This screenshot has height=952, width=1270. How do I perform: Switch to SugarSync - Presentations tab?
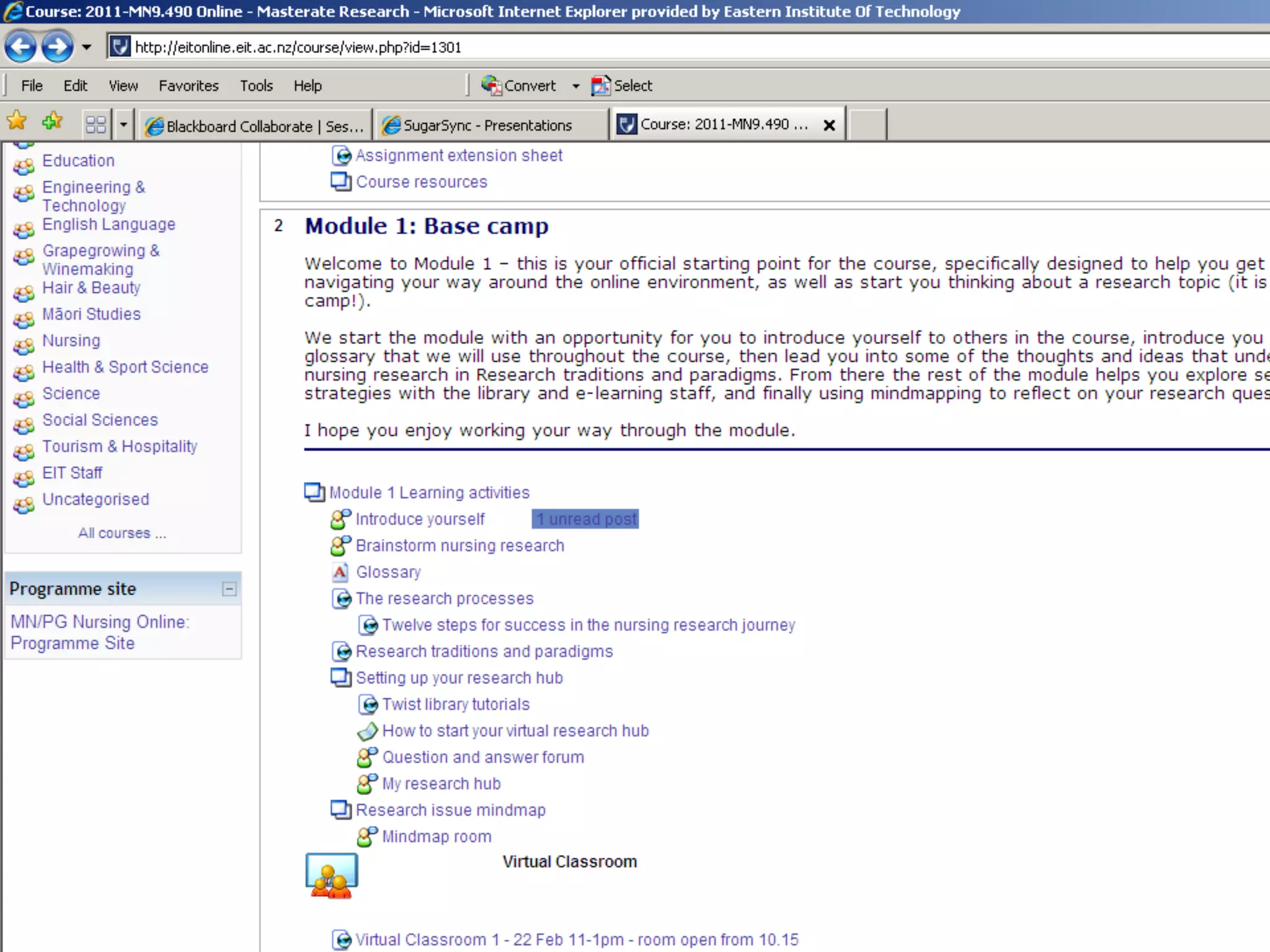(487, 125)
